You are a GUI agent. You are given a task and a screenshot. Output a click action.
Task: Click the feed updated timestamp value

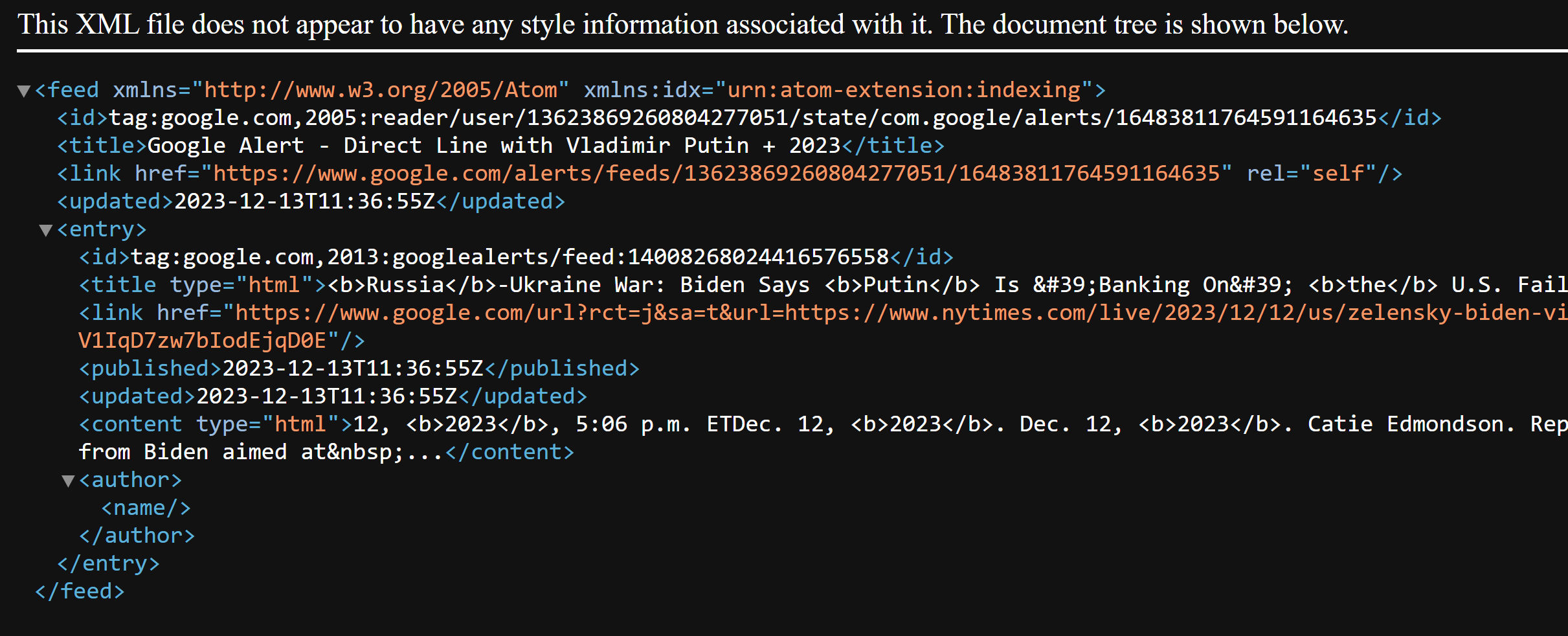pos(304,201)
